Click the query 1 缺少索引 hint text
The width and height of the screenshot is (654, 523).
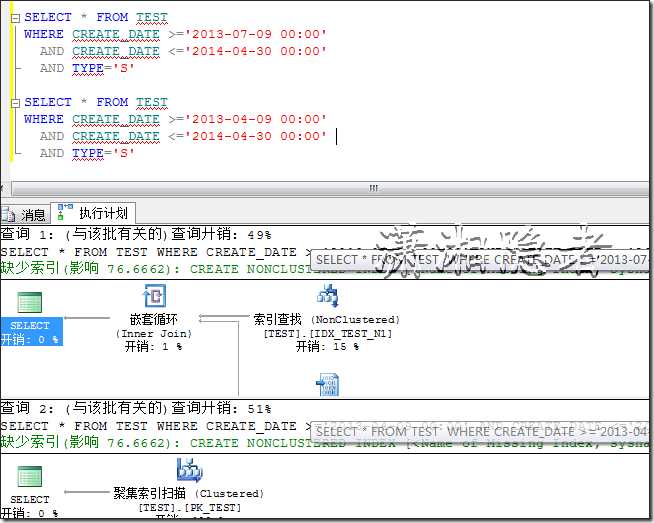324,269
